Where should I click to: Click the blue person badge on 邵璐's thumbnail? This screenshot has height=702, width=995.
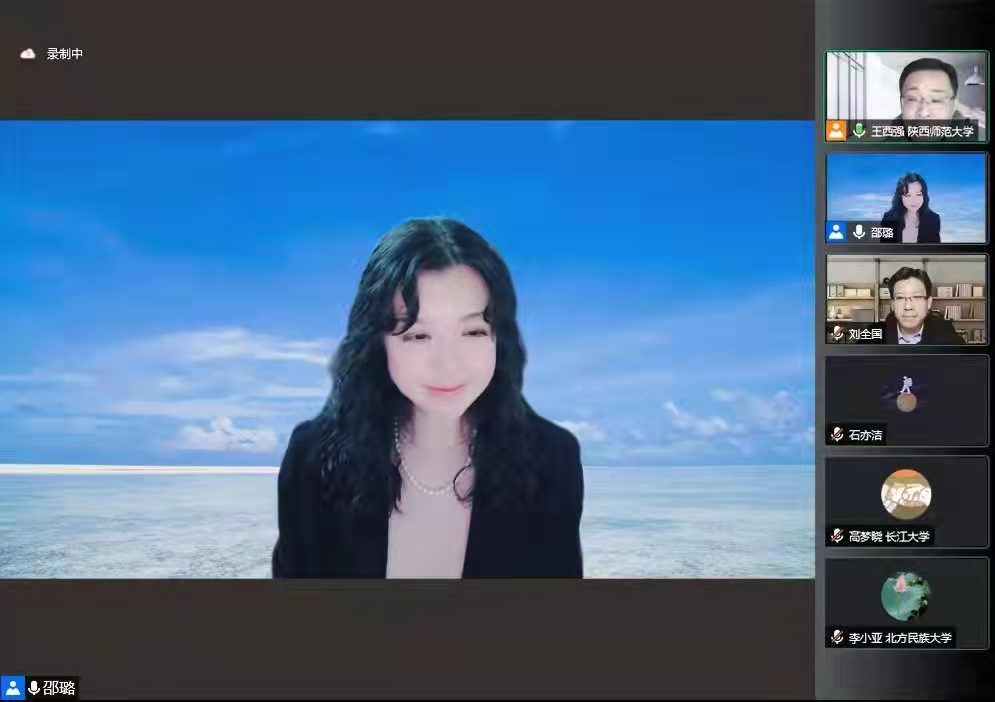click(x=836, y=232)
